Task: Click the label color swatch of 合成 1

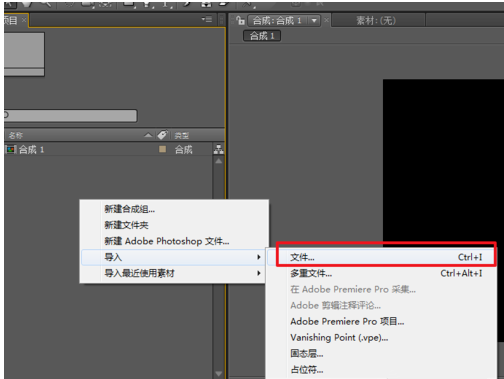Action: (x=162, y=149)
